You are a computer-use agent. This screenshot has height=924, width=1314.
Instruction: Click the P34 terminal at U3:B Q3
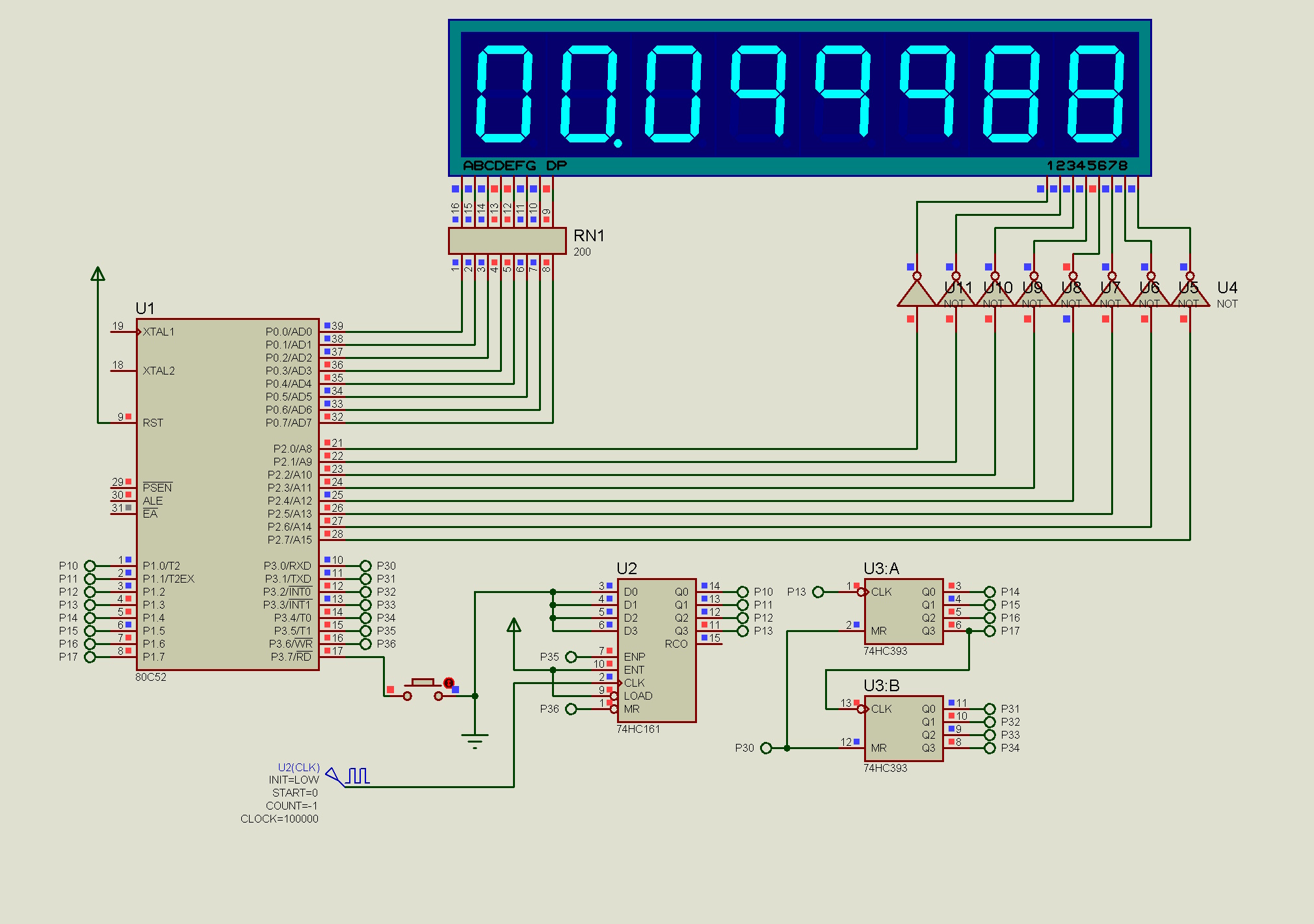point(990,748)
